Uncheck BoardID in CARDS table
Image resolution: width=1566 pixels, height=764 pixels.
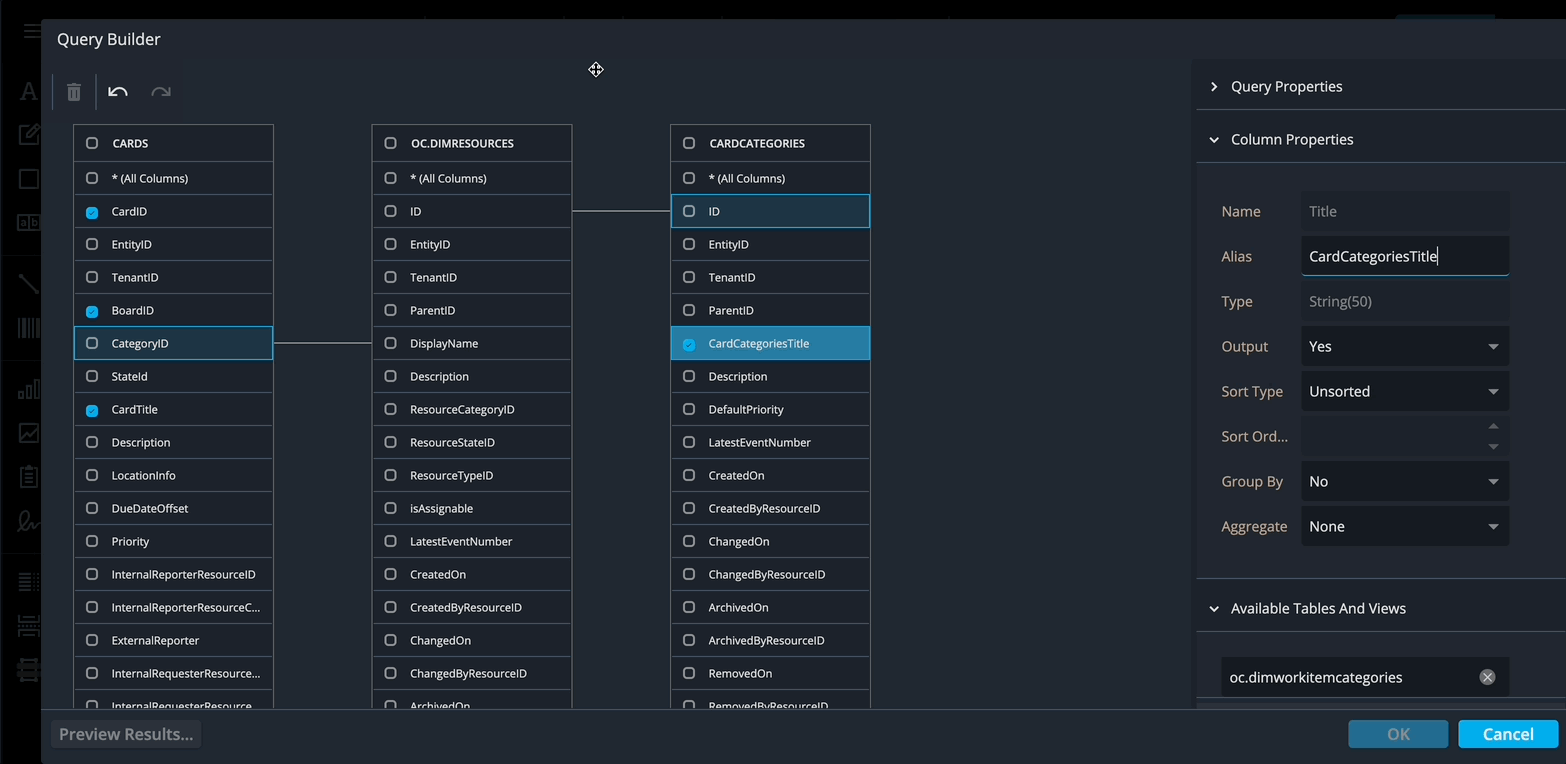click(92, 311)
